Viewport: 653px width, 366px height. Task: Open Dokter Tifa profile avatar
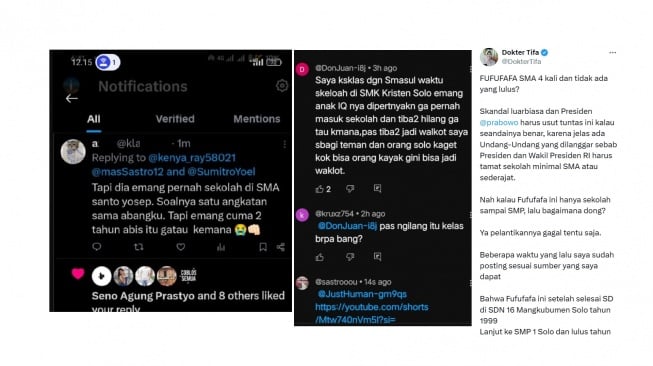click(x=489, y=57)
